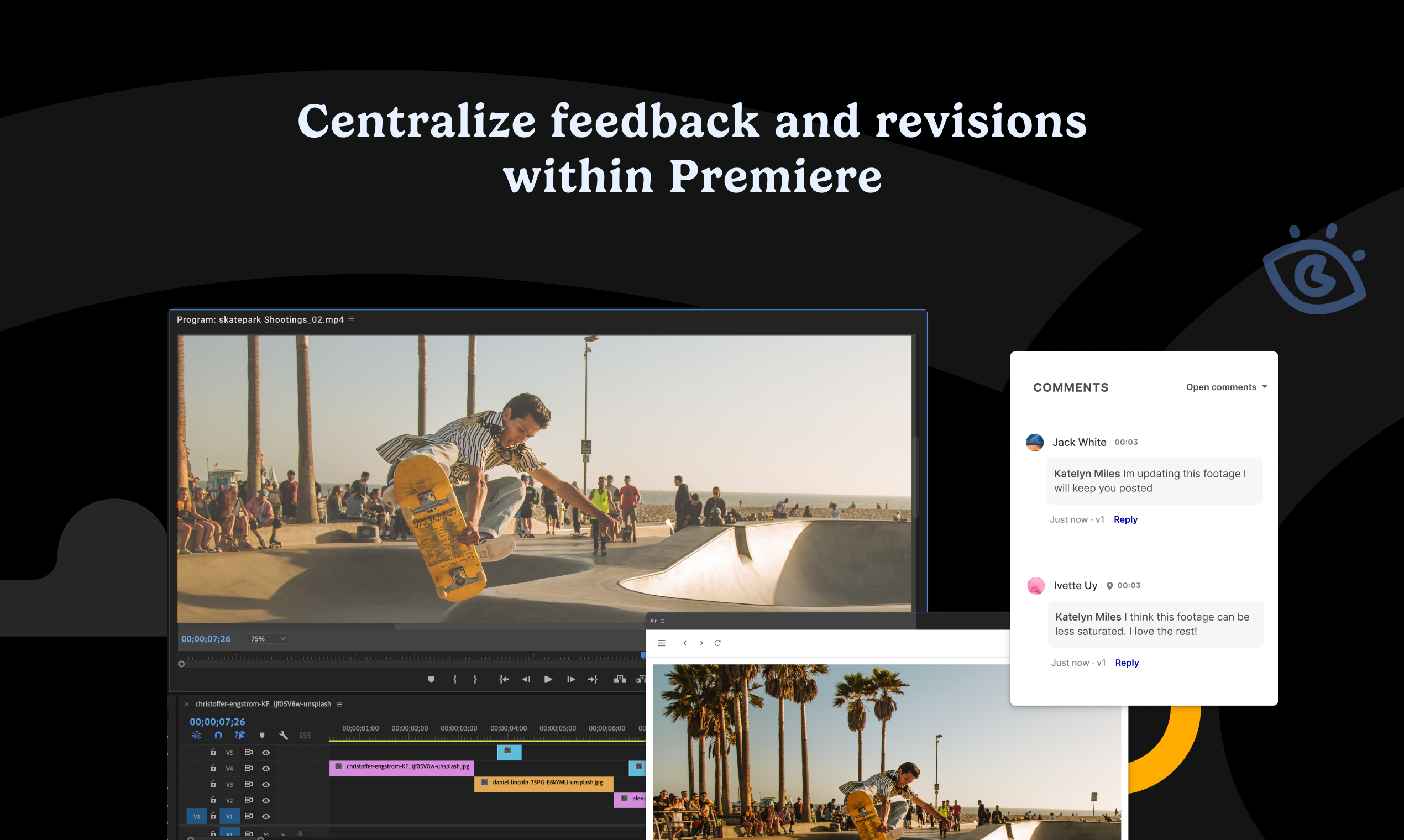The width and height of the screenshot is (1404, 840).
Task: Step forward one frame
Action: tap(570, 679)
